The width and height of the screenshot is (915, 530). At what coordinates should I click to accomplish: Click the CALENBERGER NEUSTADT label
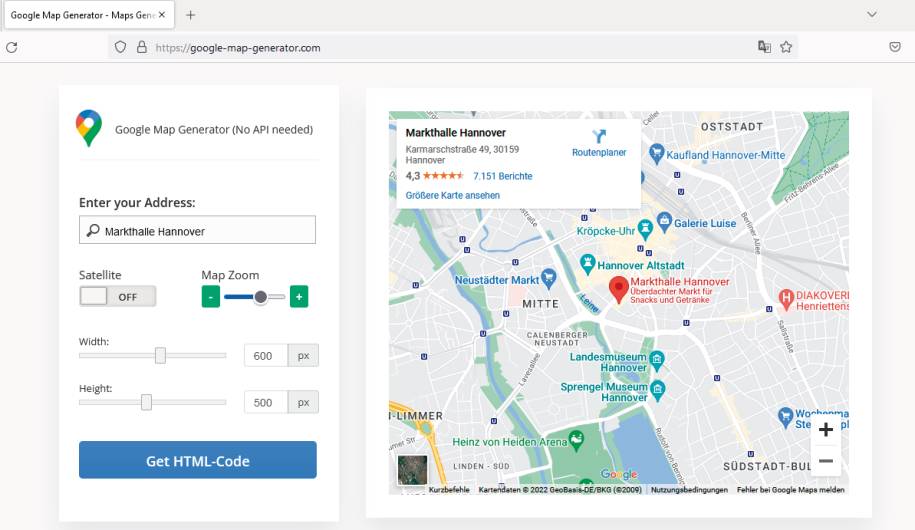click(x=557, y=339)
